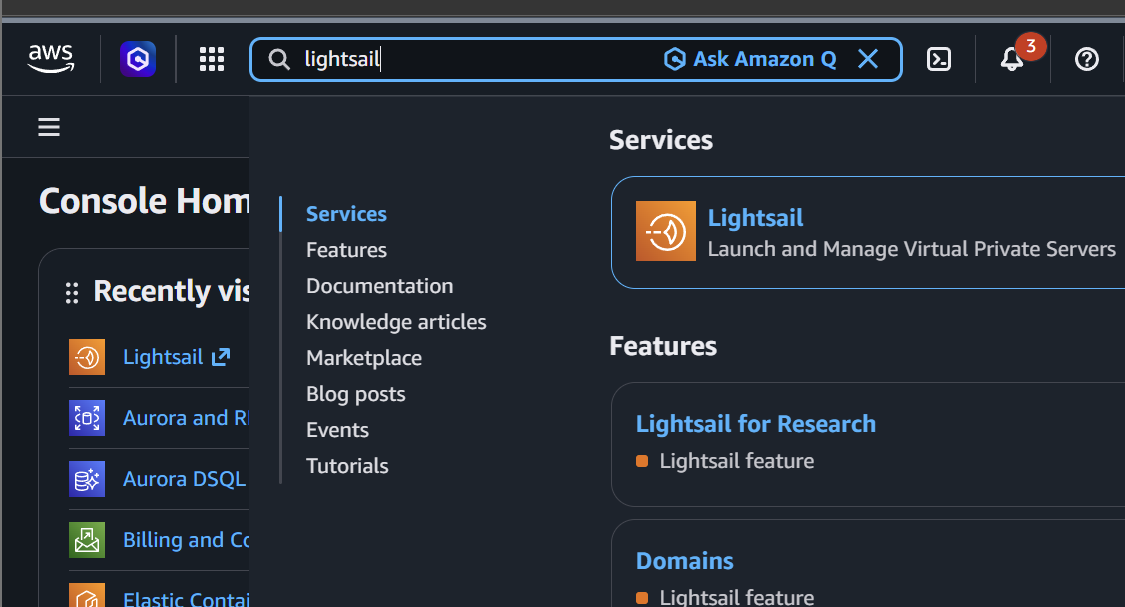1125x607 pixels.
Task: Click Lightsail feature label under Lightsail for Research
Action: pos(737,461)
